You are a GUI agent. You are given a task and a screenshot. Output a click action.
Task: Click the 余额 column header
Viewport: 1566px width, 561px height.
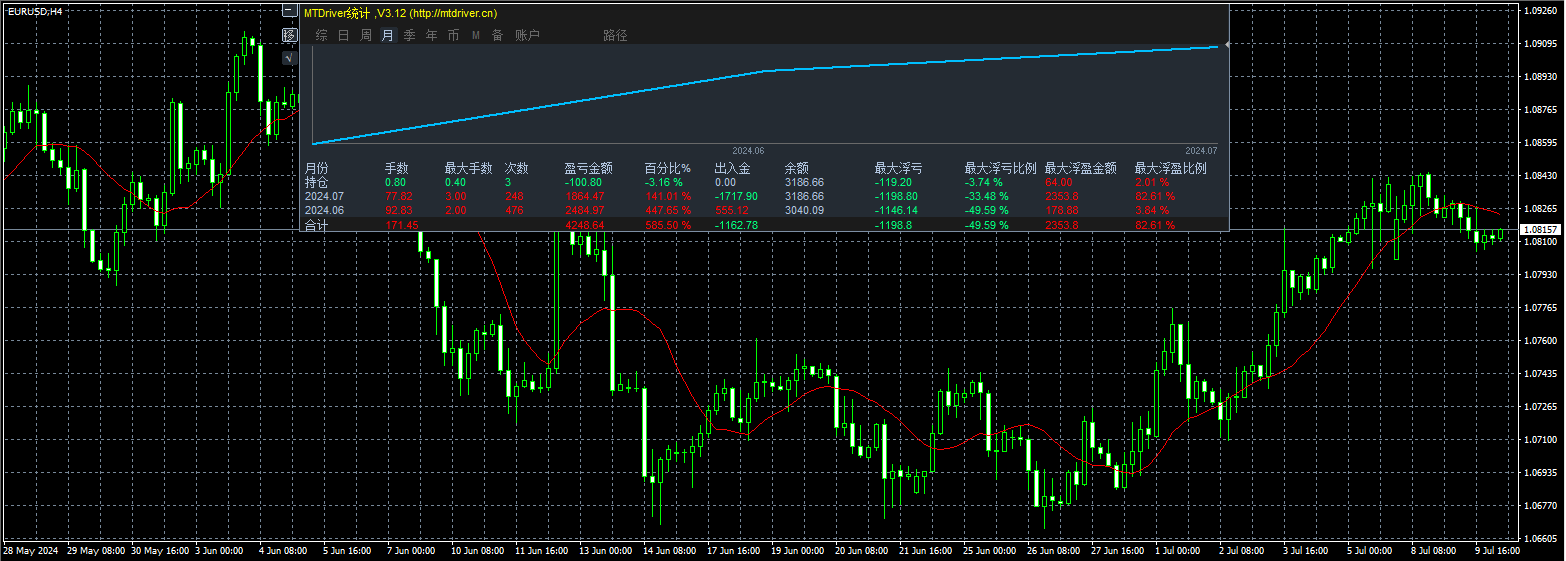tap(796, 169)
